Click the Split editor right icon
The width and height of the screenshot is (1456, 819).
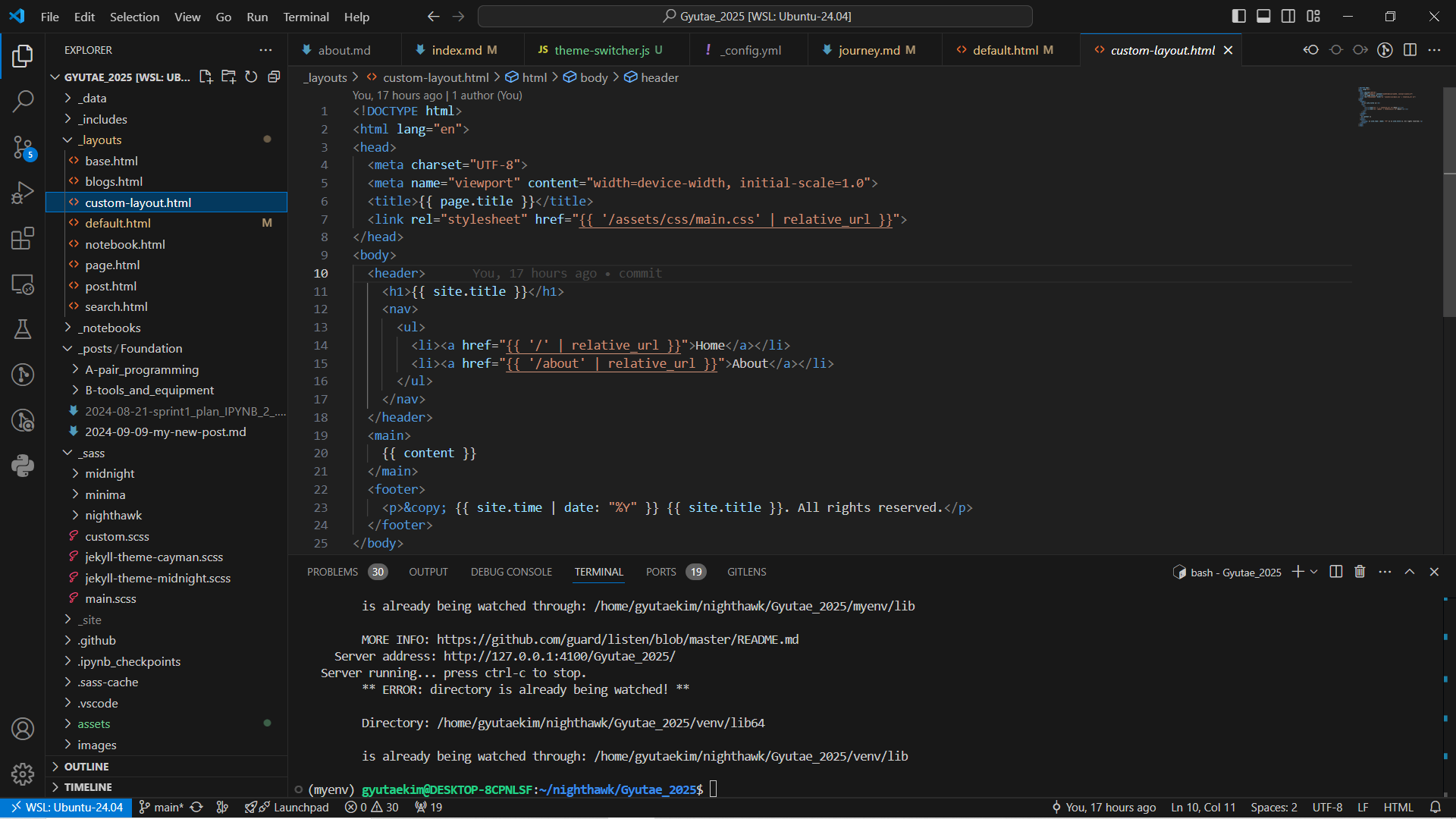(1411, 50)
